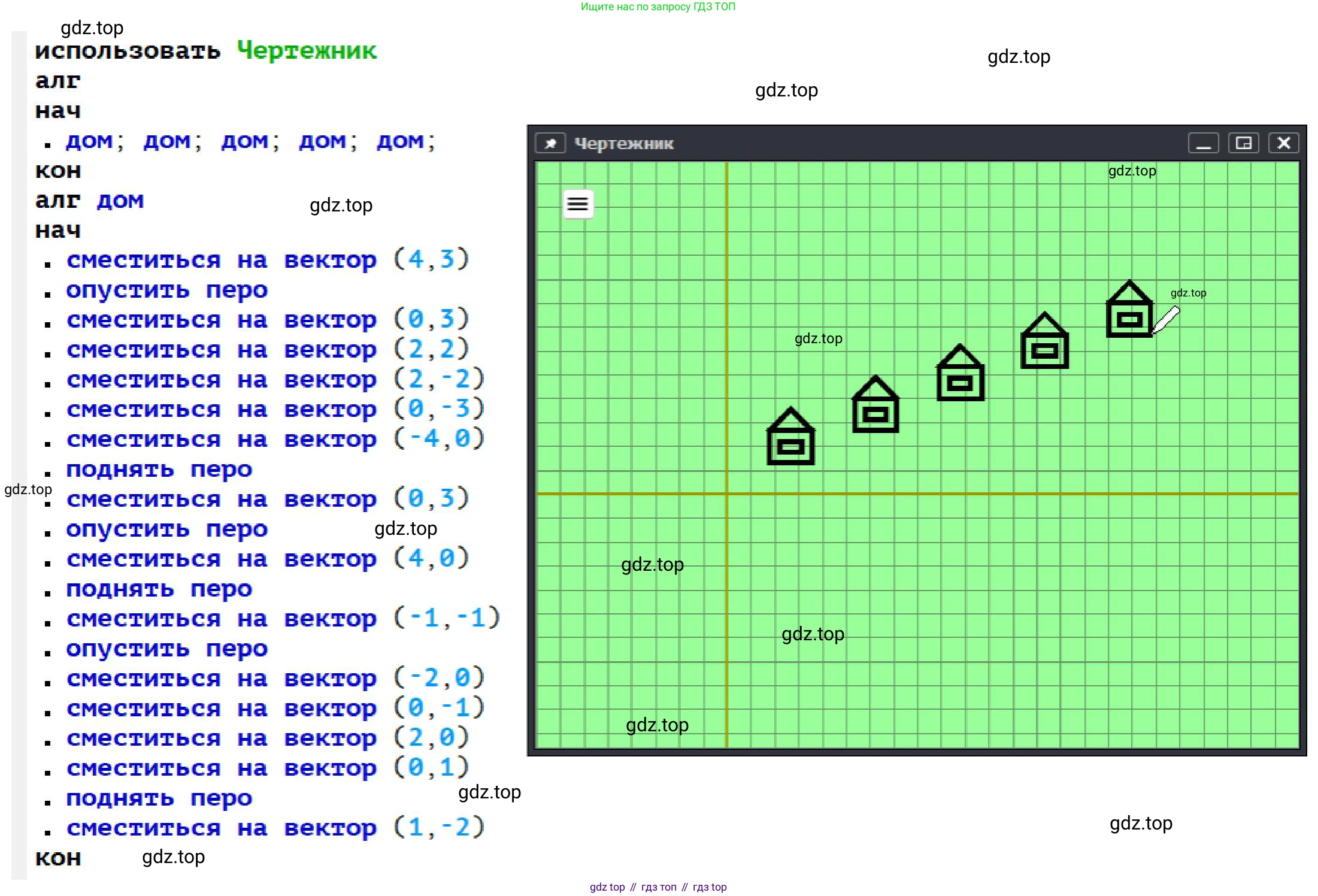
Task: Click the code line сместиться на вектор (0,-1)
Action: click(275, 709)
